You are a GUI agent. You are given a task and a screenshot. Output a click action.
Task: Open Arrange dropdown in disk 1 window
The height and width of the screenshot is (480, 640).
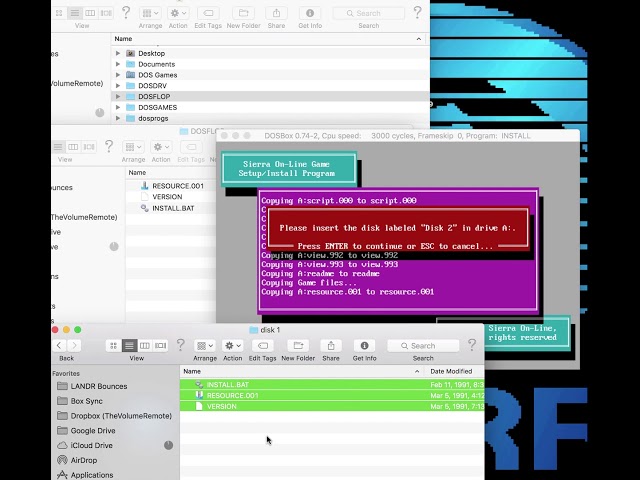pos(205,346)
